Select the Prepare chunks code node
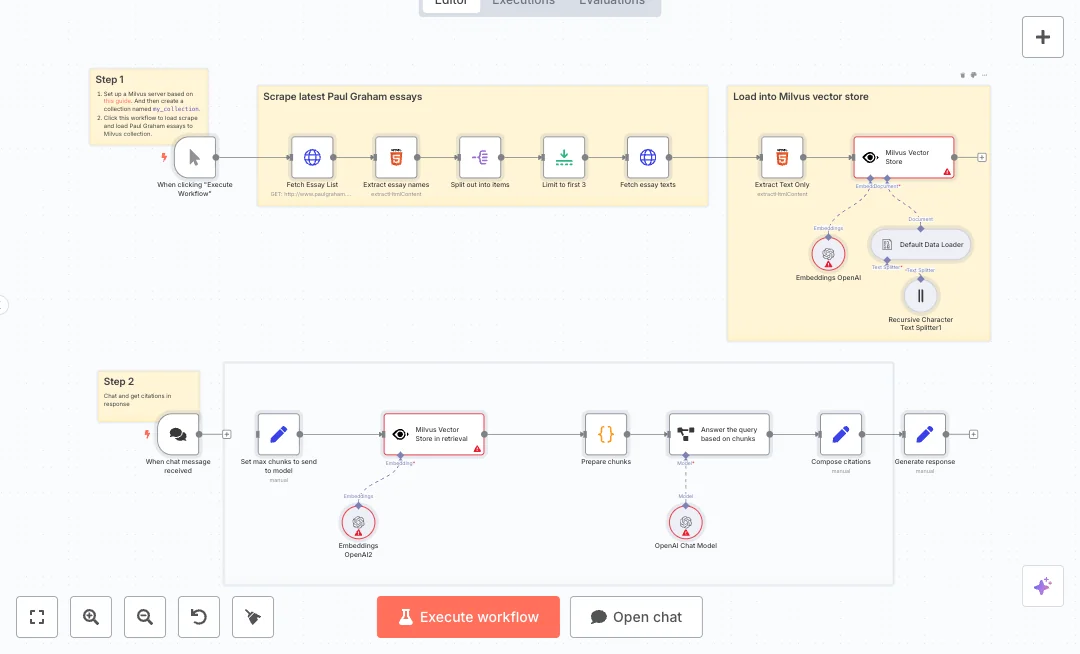 [x=606, y=434]
